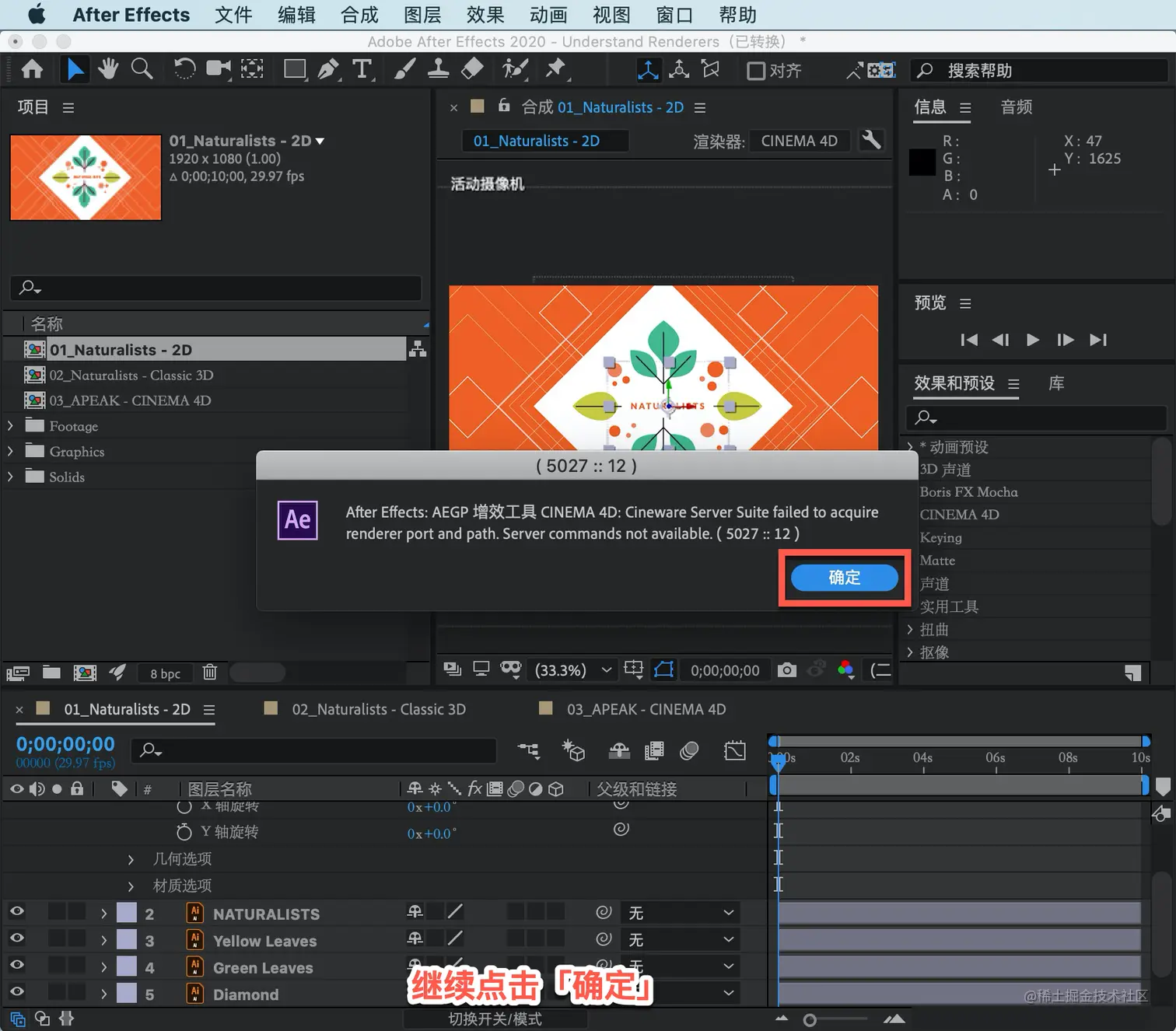
Task: Click the 搜索帮助 search field
Action: (1039, 71)
